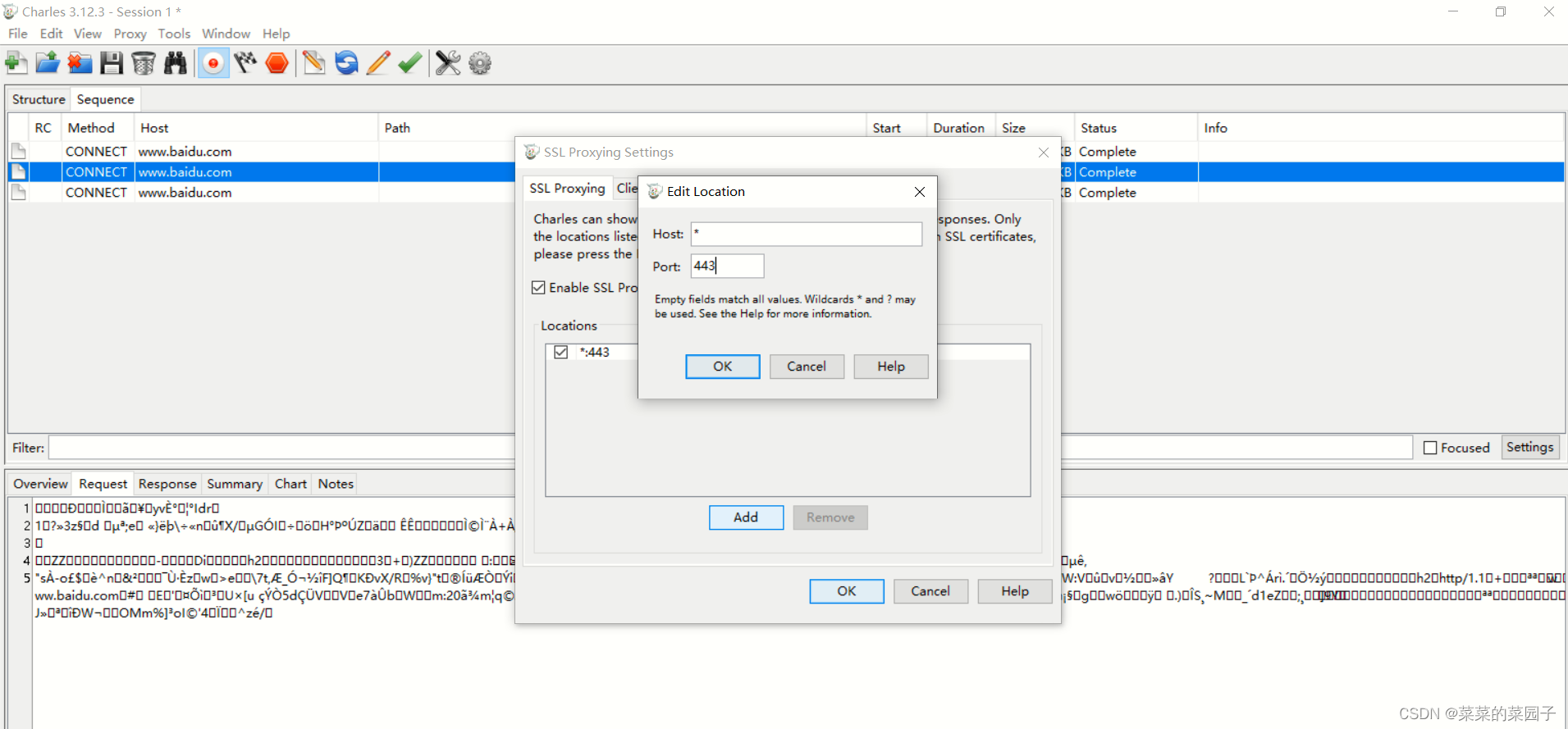The image size is (1568, 729).
Task: Open the Overview tab
Action: tap(40, 484)
